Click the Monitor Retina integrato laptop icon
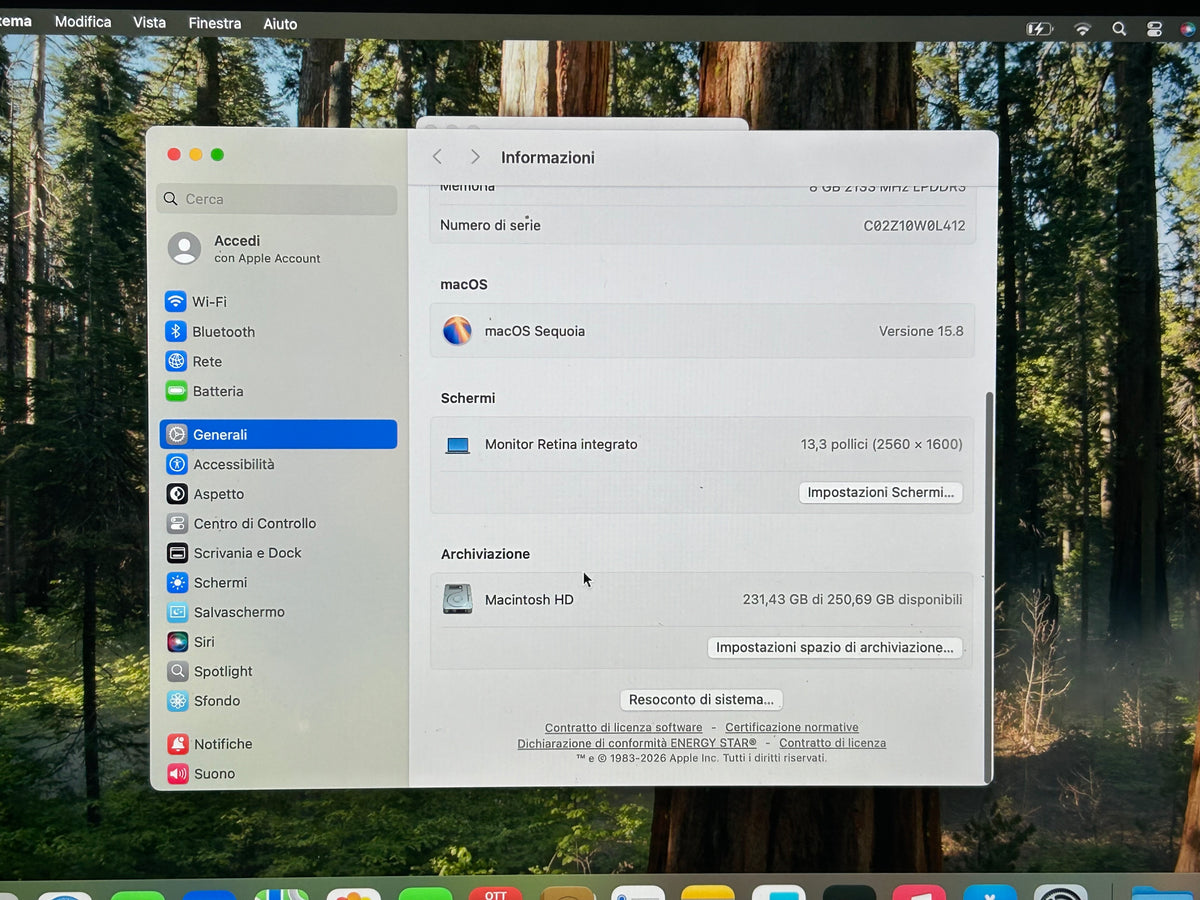Image resolution: width=1200 pixels, height=900 pixels. 457,445
